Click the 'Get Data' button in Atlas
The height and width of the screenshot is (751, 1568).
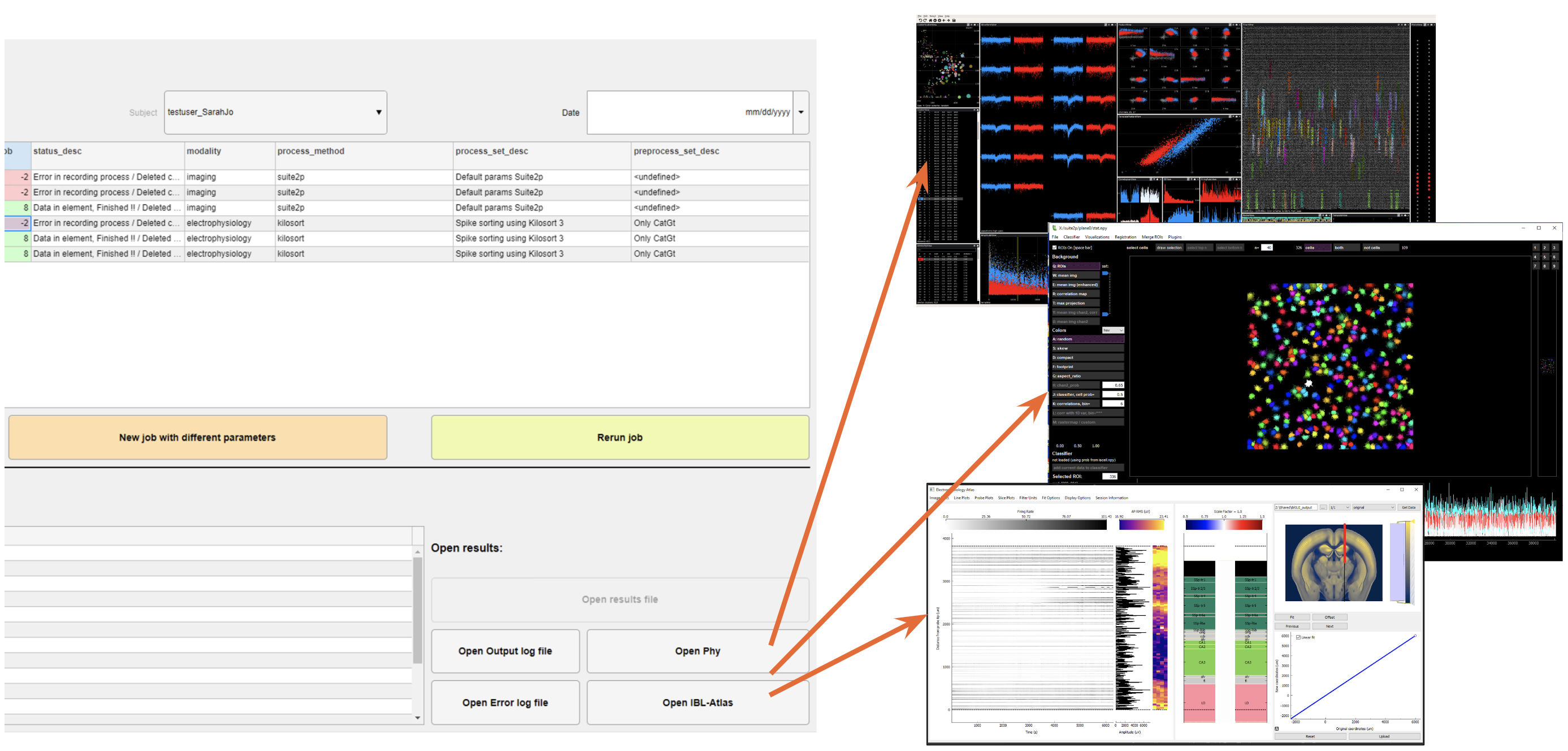[1409, 507]
